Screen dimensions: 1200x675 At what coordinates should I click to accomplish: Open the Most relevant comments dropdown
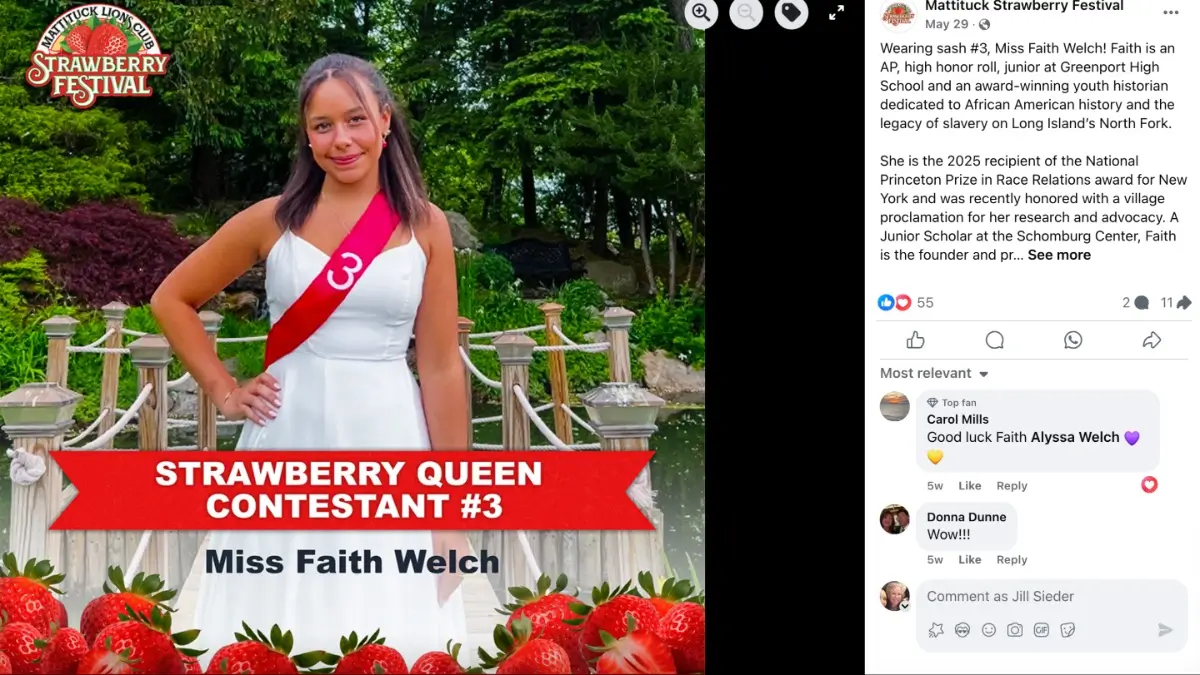(934, 373)
